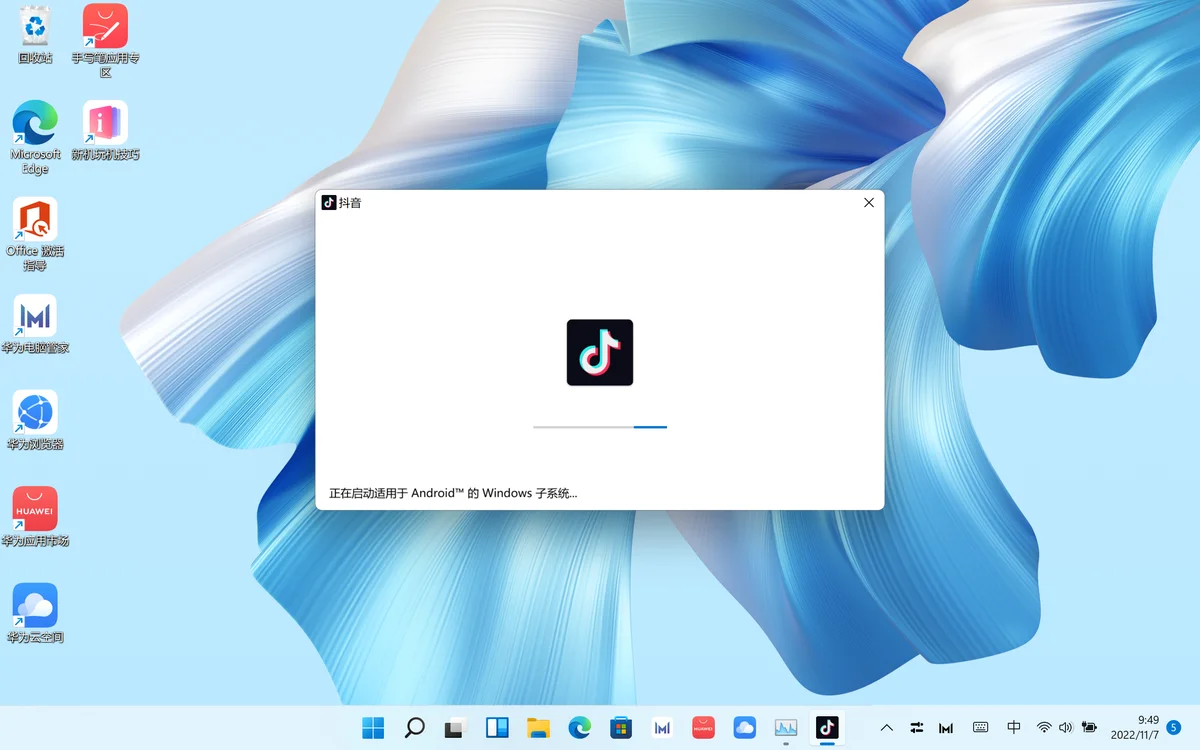Switch the 中 input method indicator
The height and width of the screenshot is (750, 1200).
coord(1014,728)
